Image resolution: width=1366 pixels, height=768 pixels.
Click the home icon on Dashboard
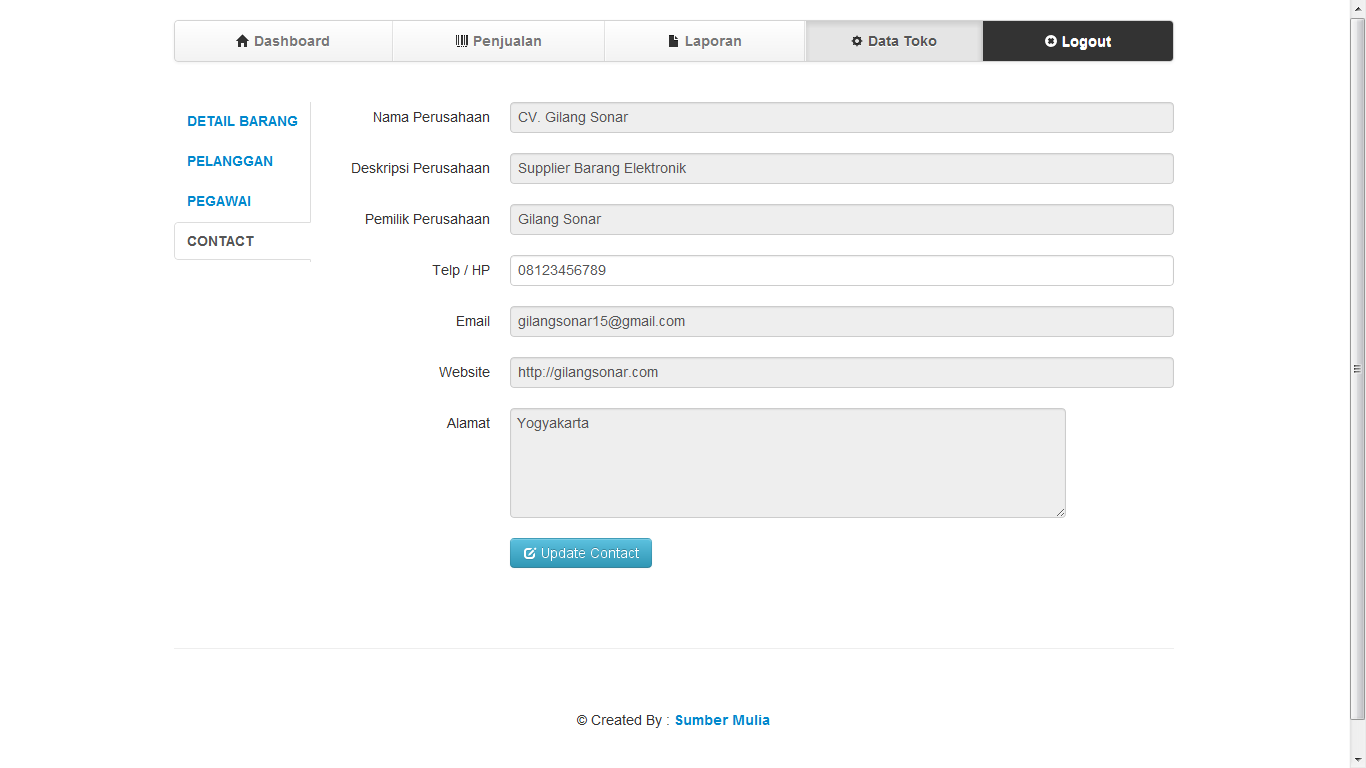(x=242, y=41)
